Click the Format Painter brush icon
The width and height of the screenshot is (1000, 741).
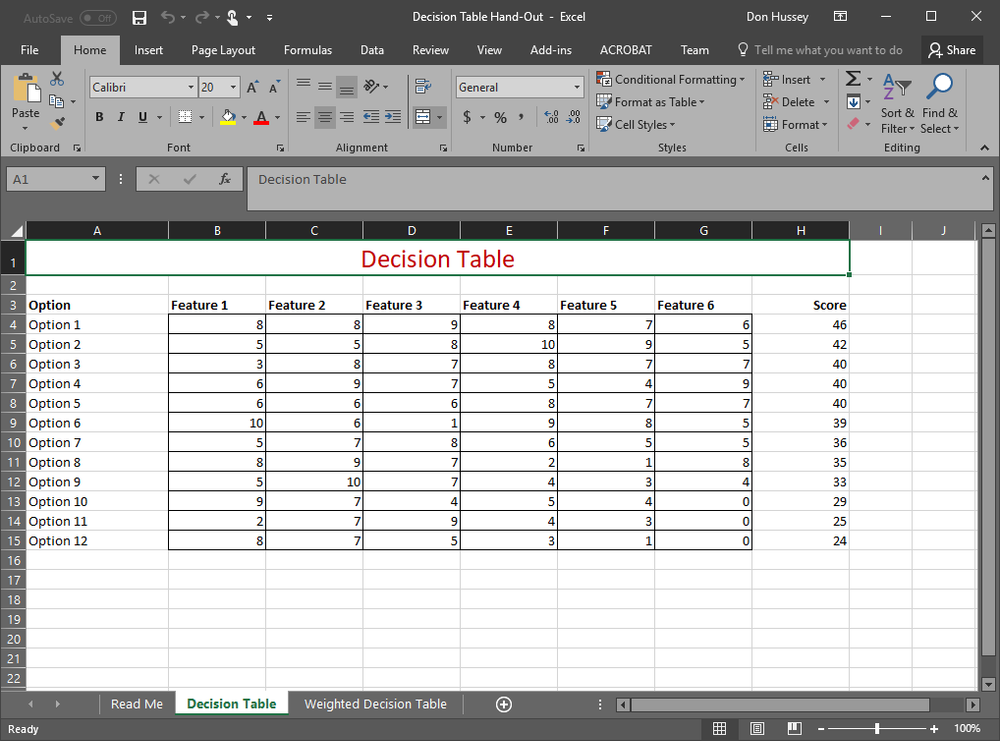[x=58, y=123]
